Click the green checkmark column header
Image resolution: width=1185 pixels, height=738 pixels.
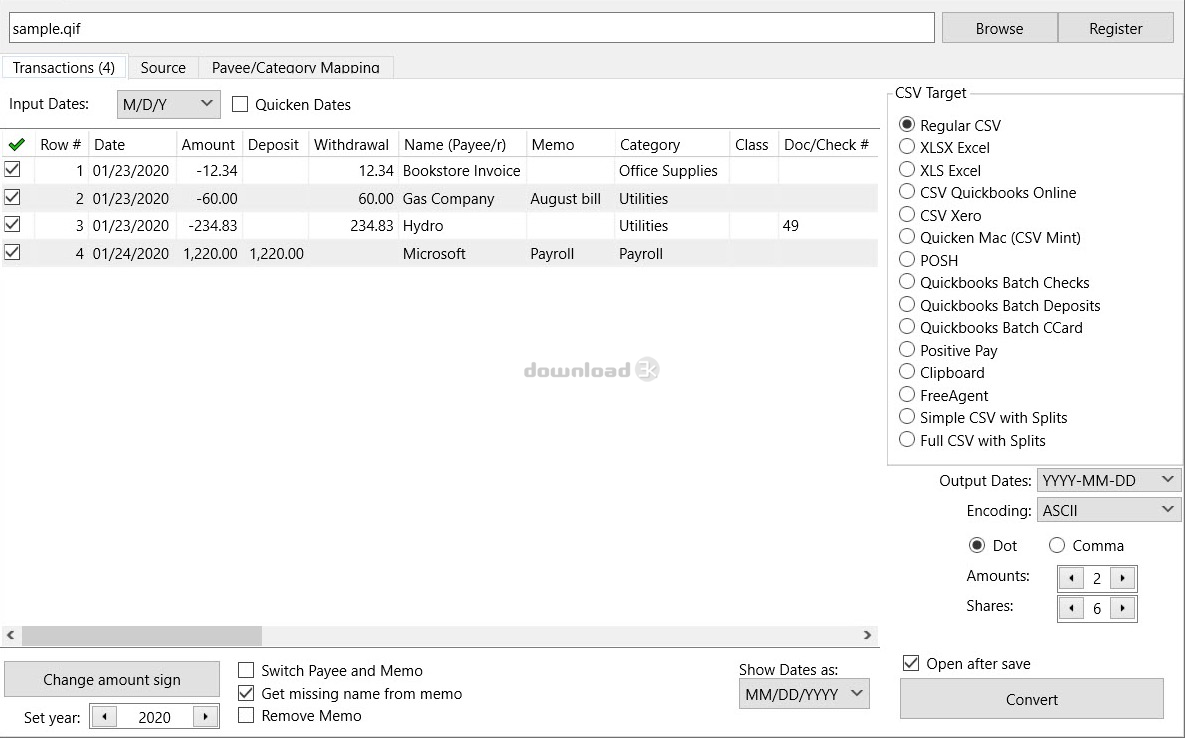[17, 144]
